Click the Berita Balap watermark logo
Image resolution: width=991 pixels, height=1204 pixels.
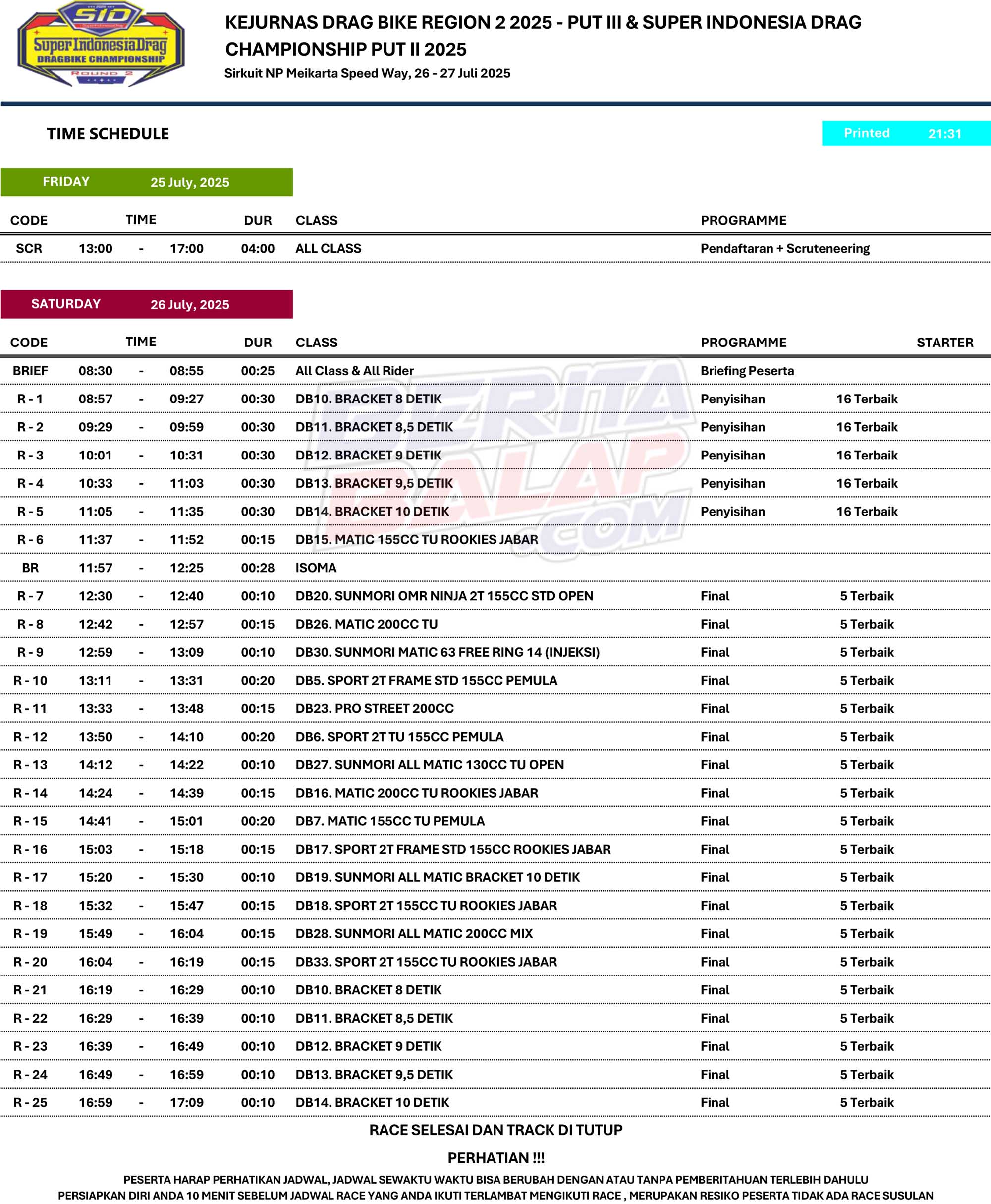[499, 457]
